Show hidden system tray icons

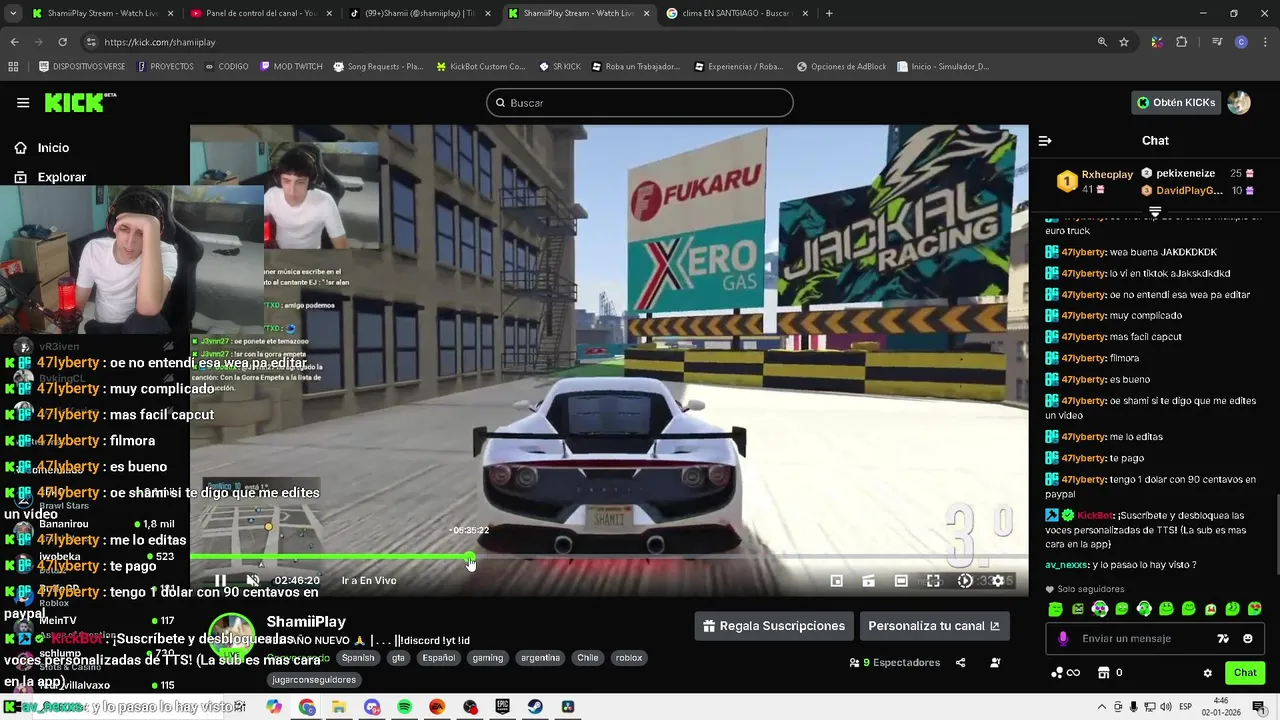click(x=1102, y=707)
